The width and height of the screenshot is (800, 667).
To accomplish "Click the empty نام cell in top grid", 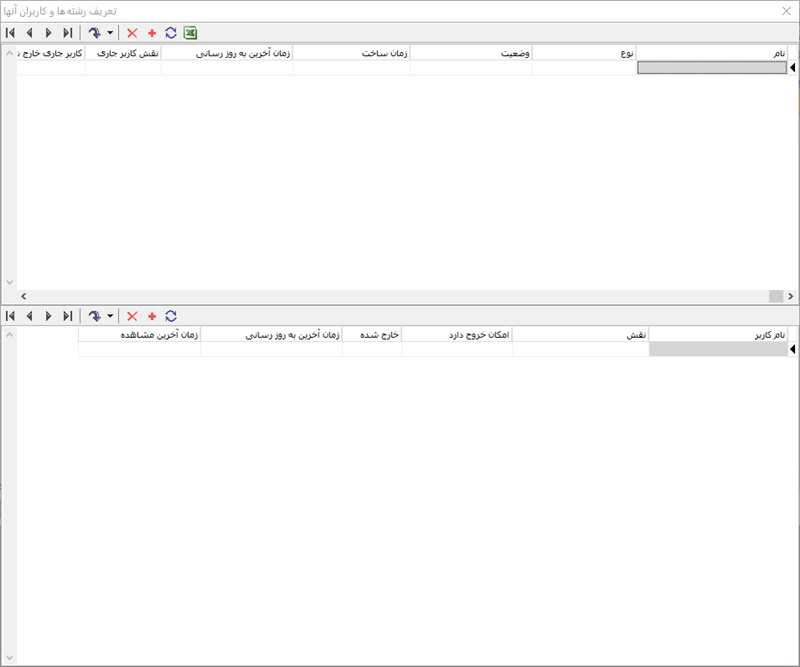I will (711, 68).
